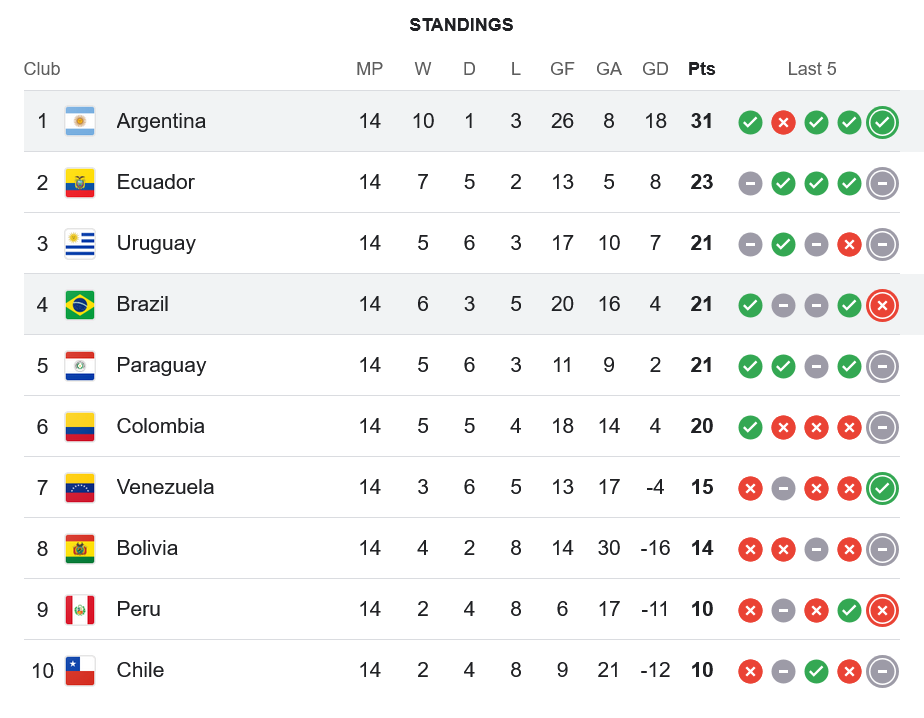Click the Ecuador flag icon
Image resolution: width=924 pixels, height=718 pixels.
pyautogui.click(x=80, y=182)
